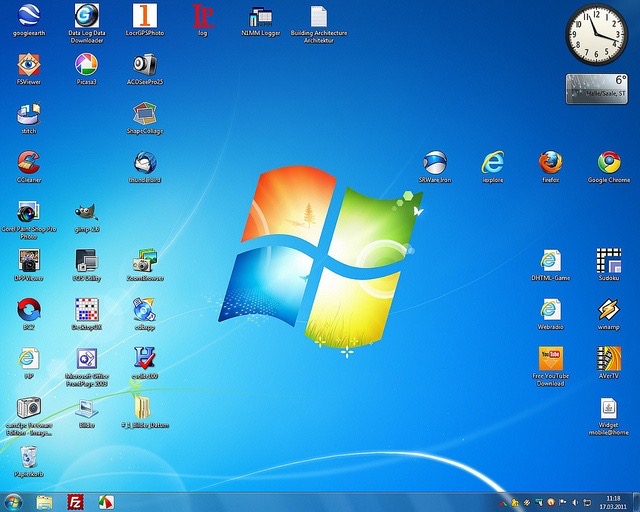
Task: Select the cdbxpp disc burner icon
Action: (x=144, y=314)
